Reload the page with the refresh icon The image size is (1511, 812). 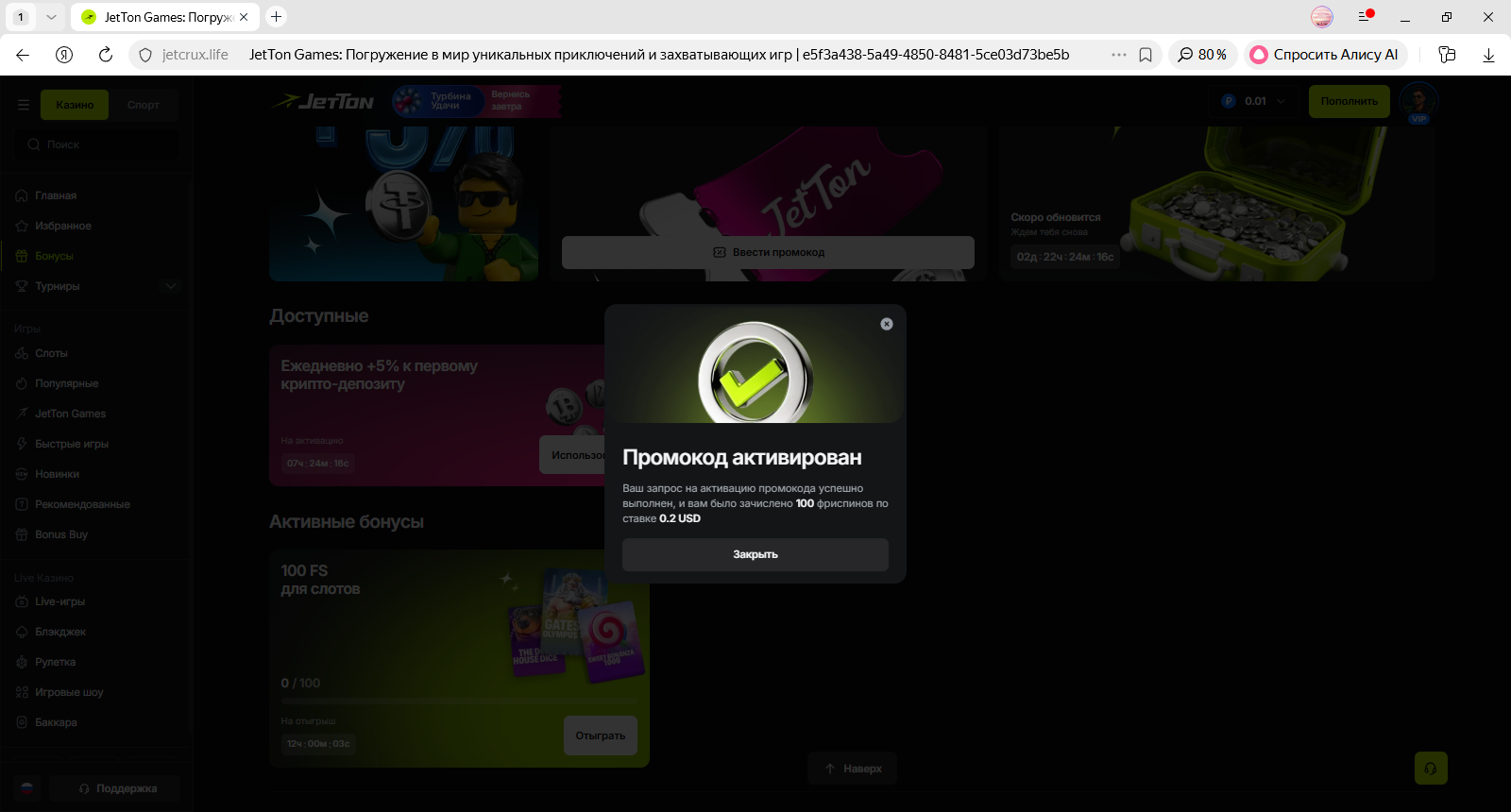(106, 55)
